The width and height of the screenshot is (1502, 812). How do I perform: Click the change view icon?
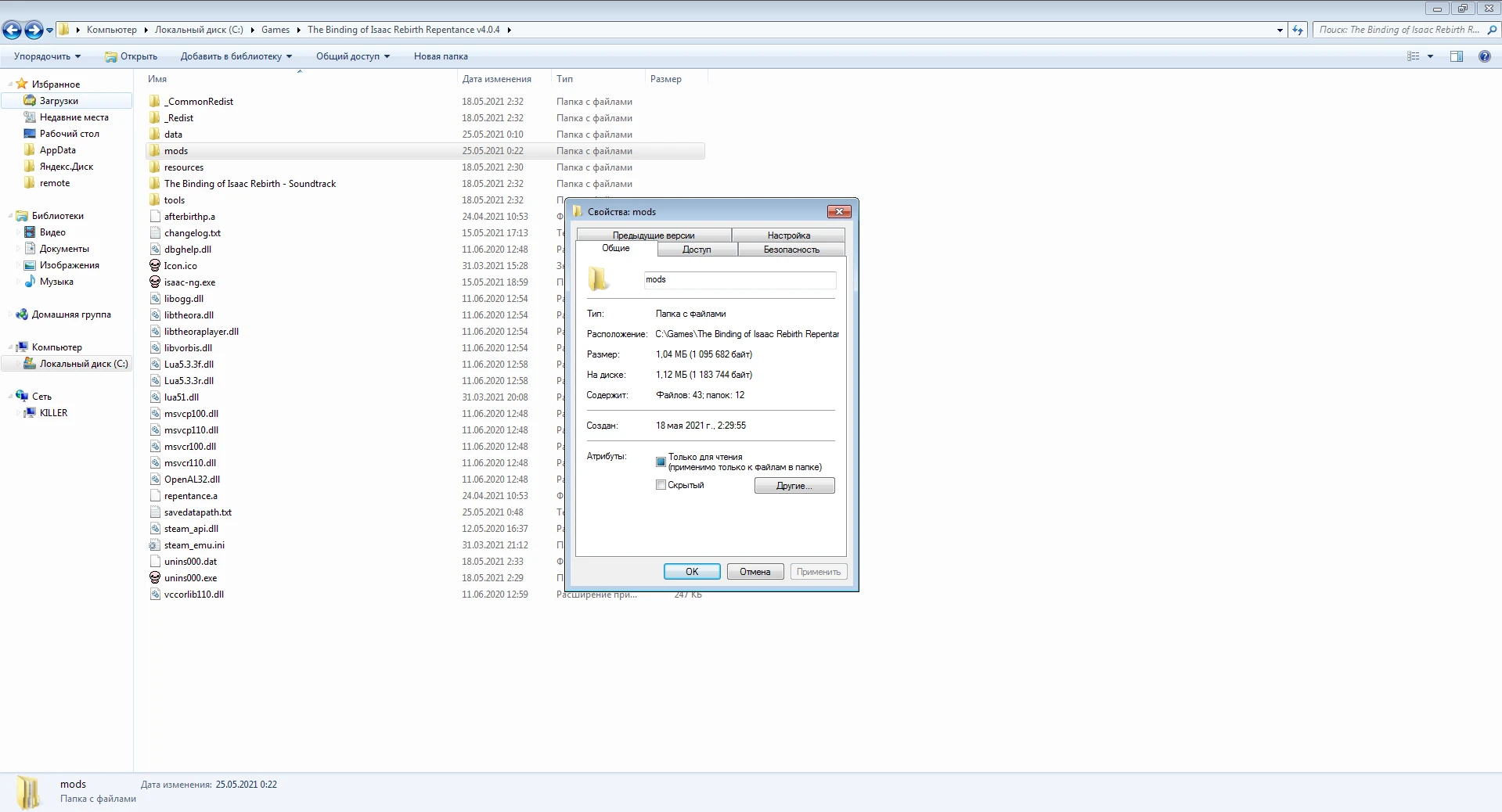point(1414,56)
